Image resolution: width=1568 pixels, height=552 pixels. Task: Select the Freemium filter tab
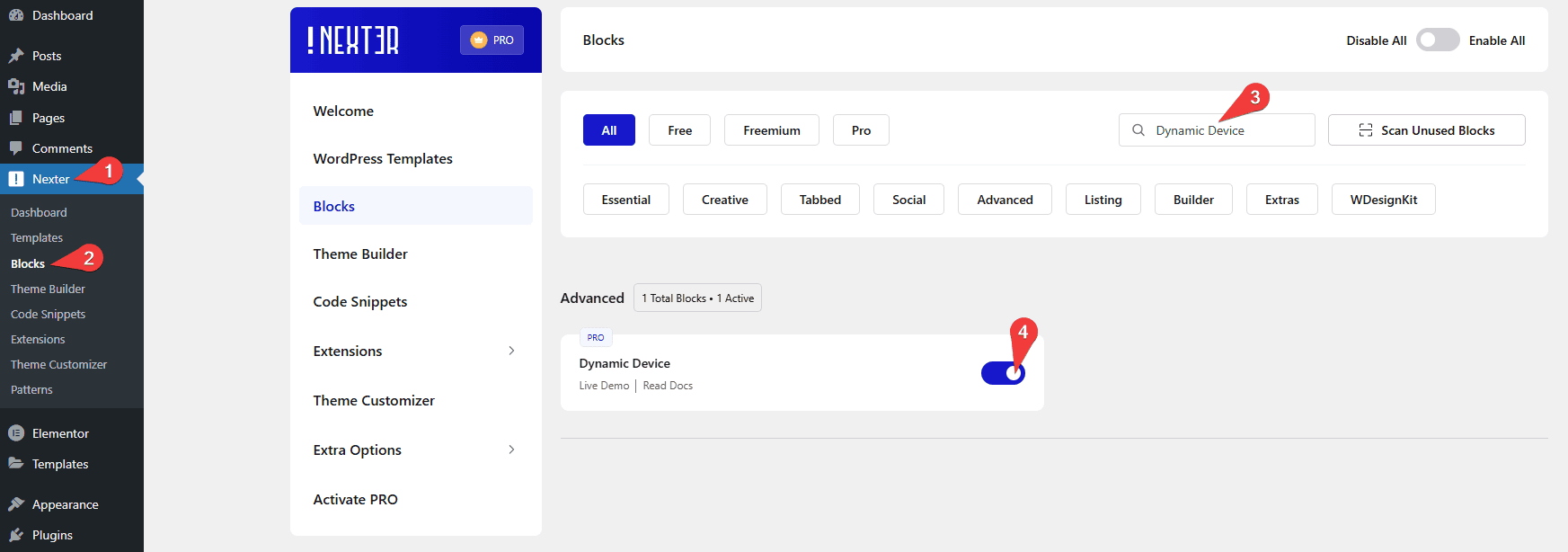pos(771,130)
